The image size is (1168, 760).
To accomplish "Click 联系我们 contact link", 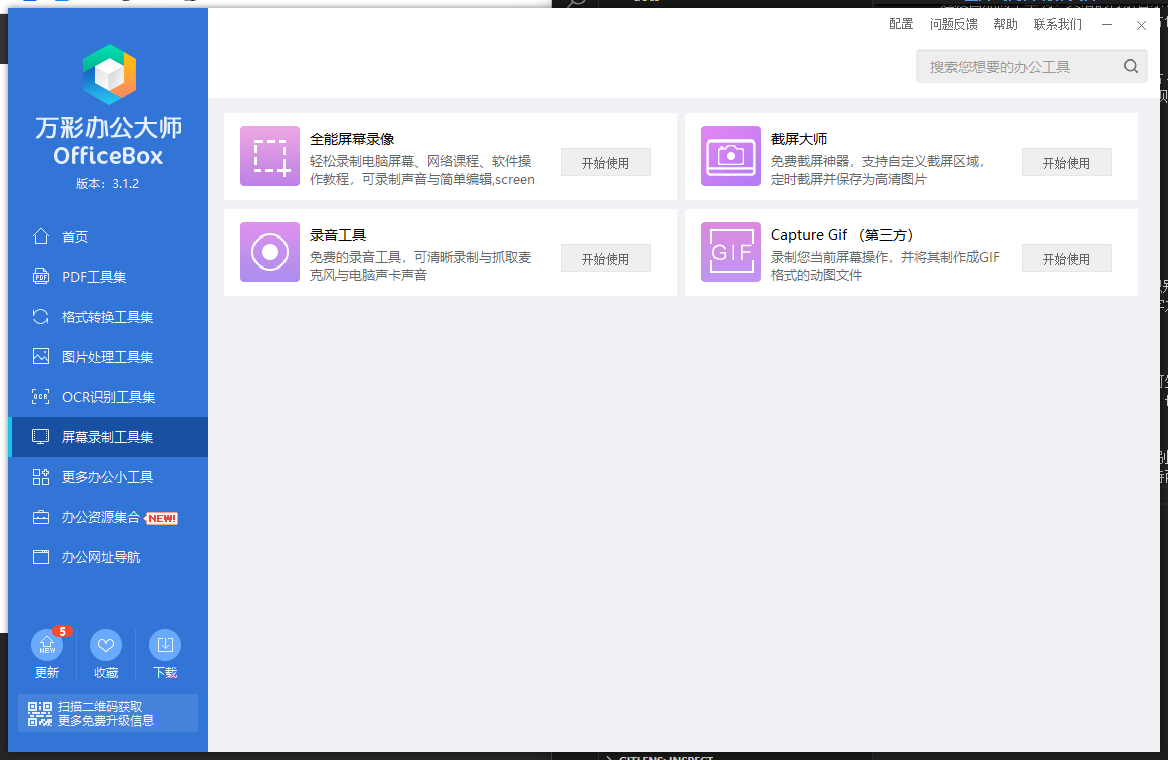I will pos(1058,24).
